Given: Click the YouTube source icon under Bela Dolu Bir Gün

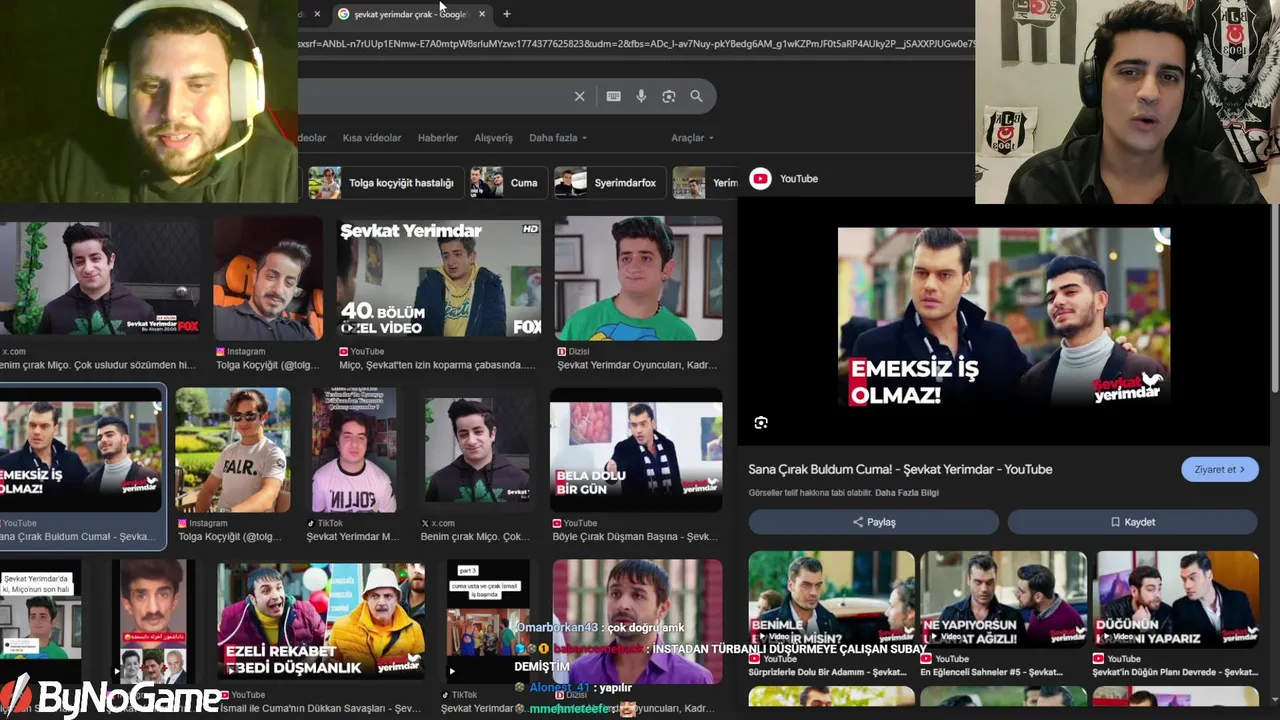Looking at the screenshot, I should tap(556, 523).
